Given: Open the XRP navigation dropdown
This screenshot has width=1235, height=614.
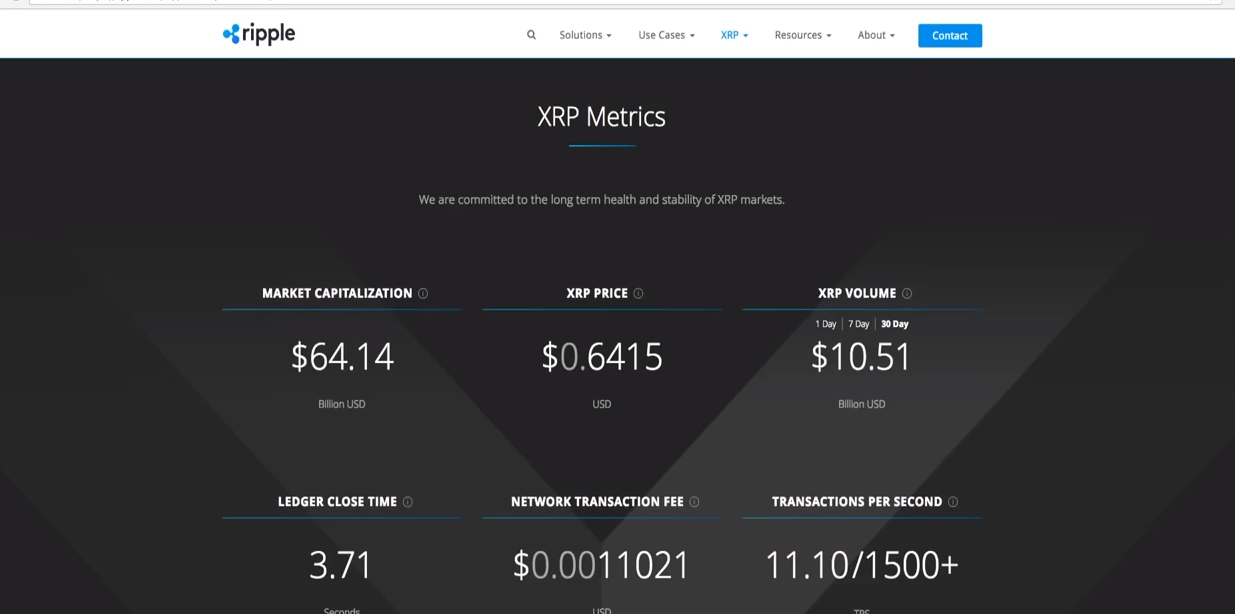Looking at the screenshot, I should pos(734,35).
